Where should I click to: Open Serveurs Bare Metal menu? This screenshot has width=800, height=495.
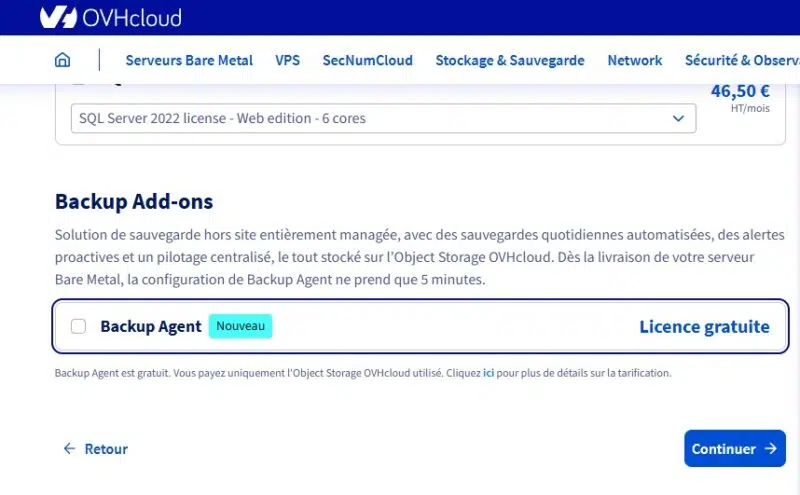[x=189, y=60]
